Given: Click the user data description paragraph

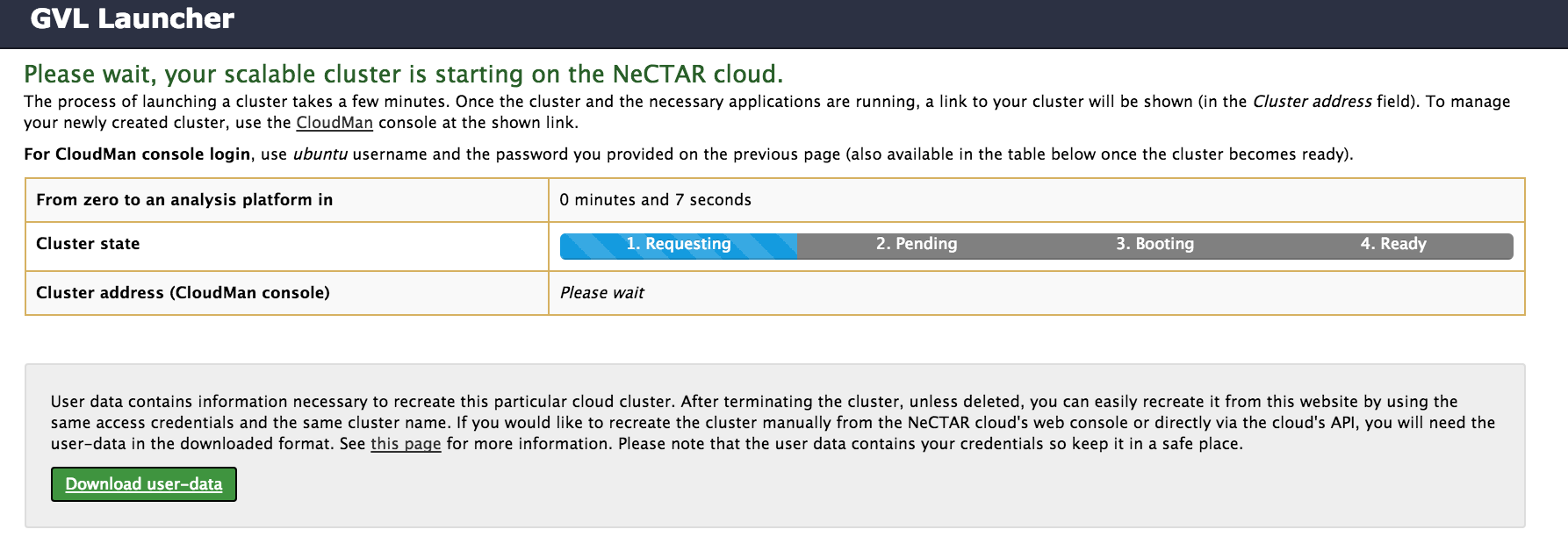Looking at the screenshot, I should pyautogui.click(x=773, y=423).
